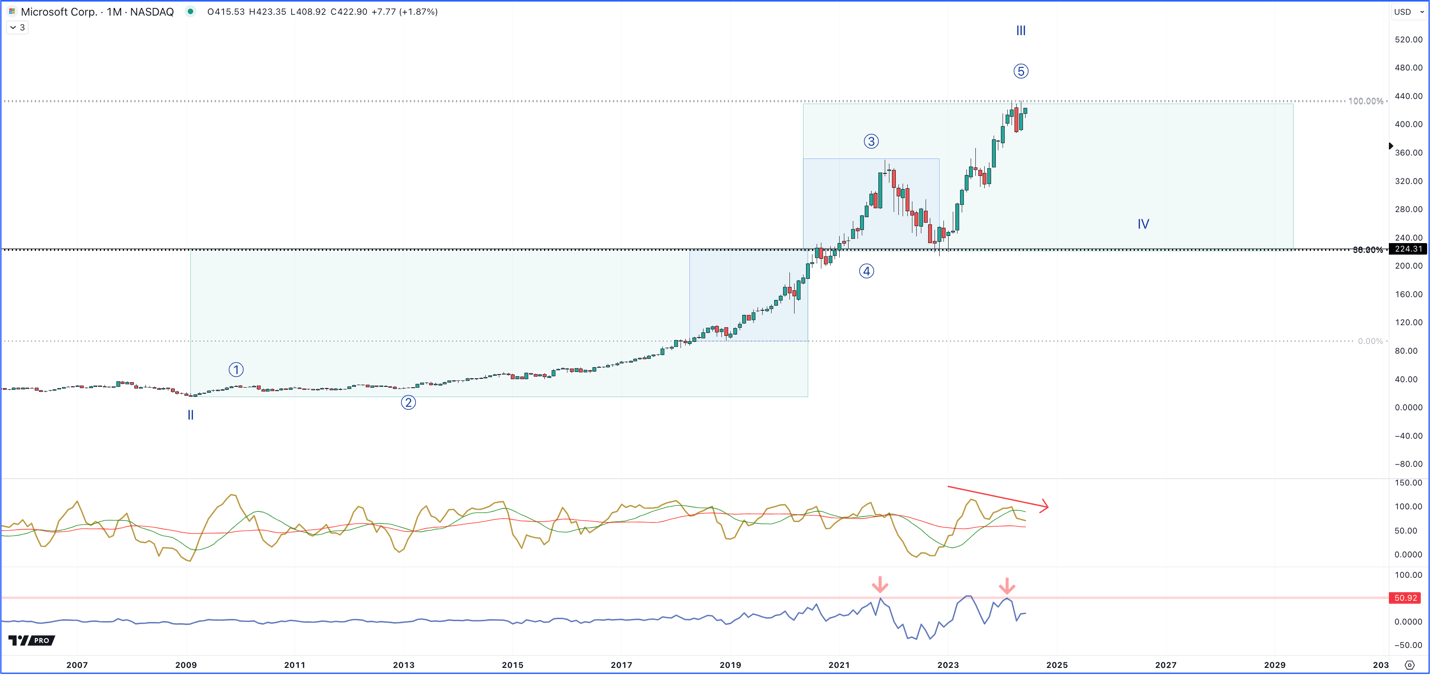
Task: Click the TradingView PRO logo
Action: point(31,640)
